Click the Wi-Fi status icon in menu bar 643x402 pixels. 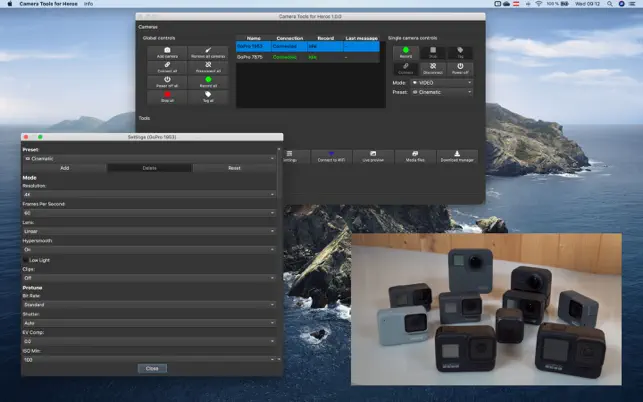pos(538,4)
